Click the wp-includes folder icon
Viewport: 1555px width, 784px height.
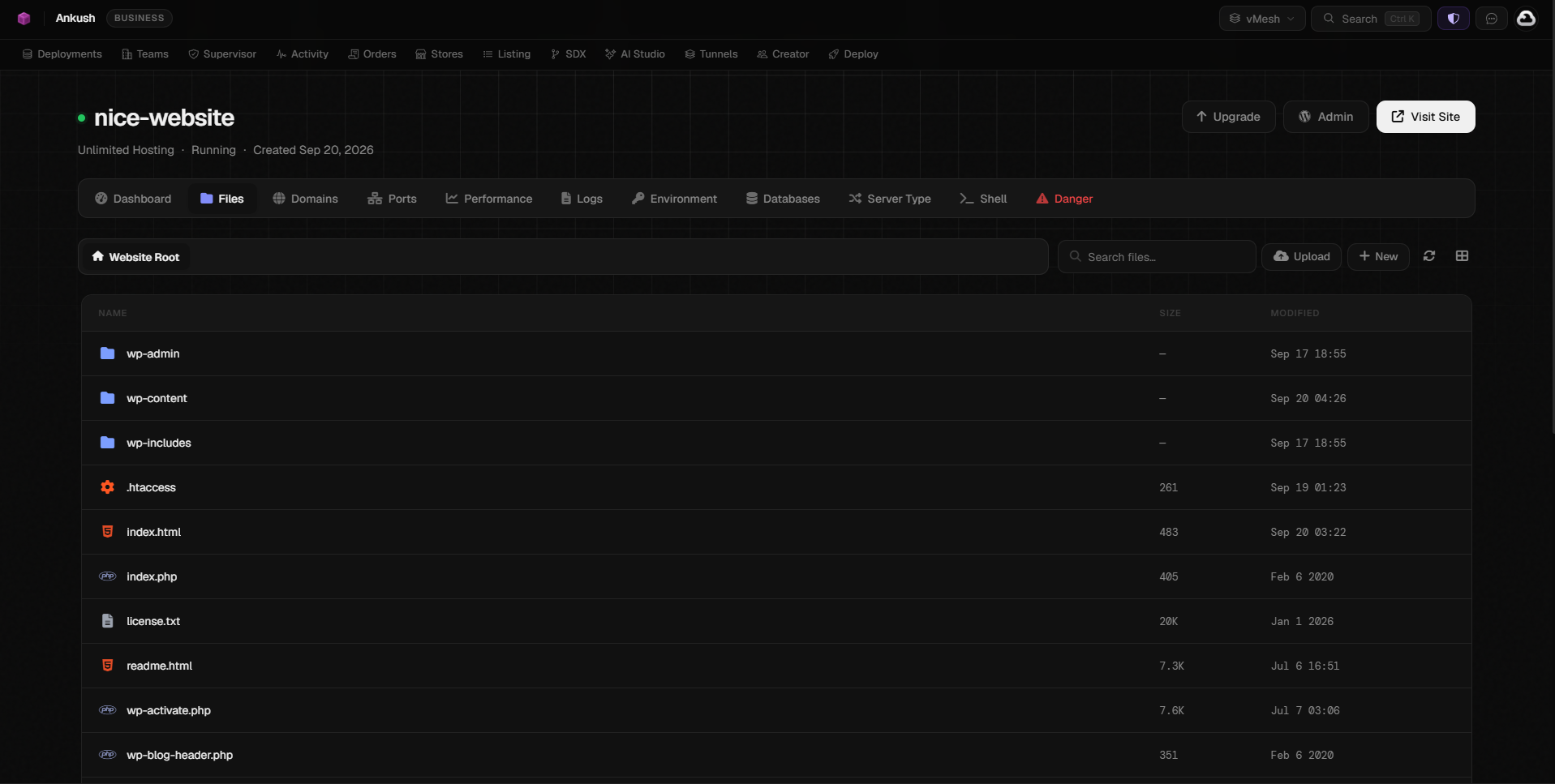pos(107,443)
